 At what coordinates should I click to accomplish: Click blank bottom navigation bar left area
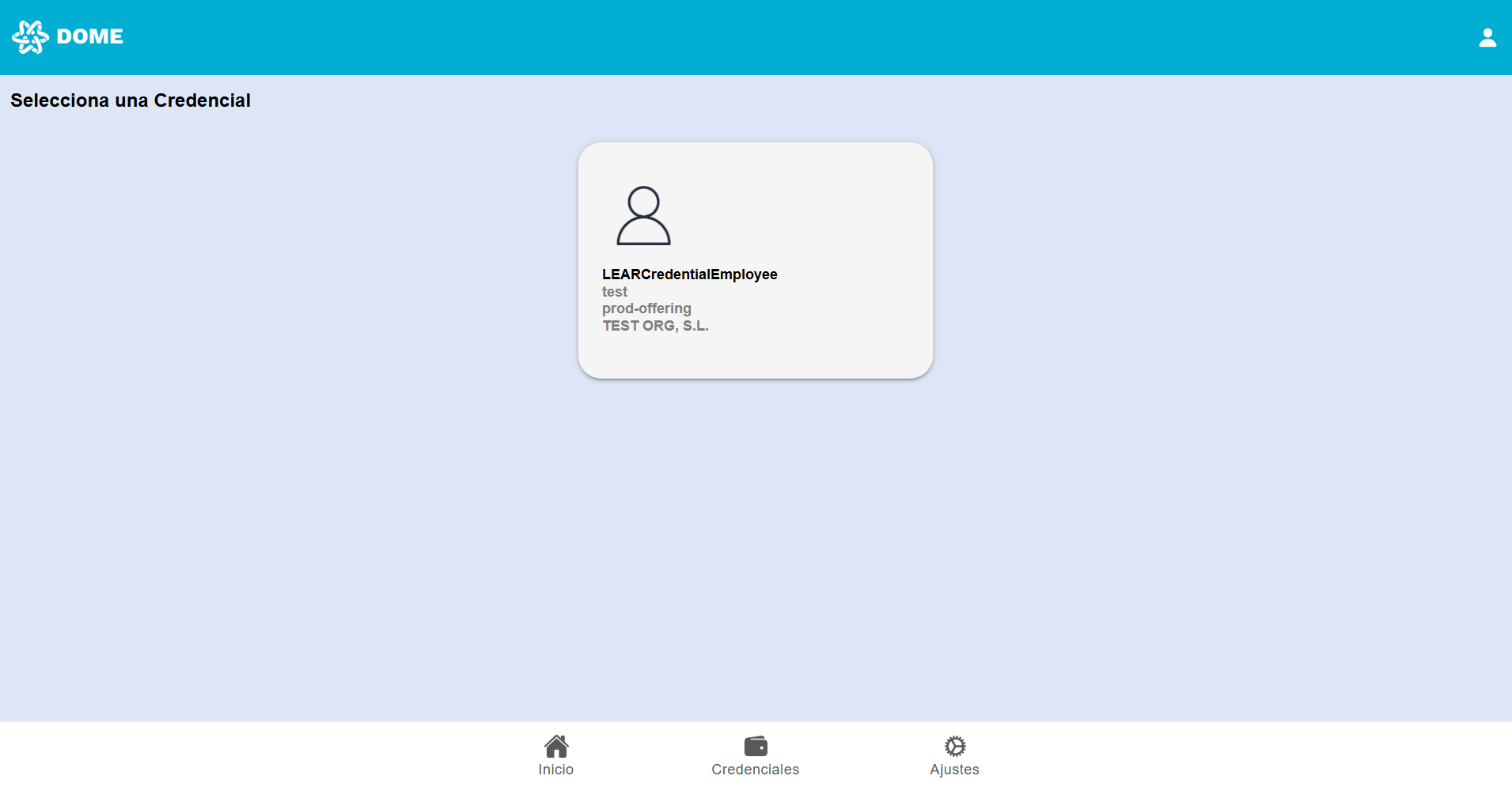(x=237, y=754)
